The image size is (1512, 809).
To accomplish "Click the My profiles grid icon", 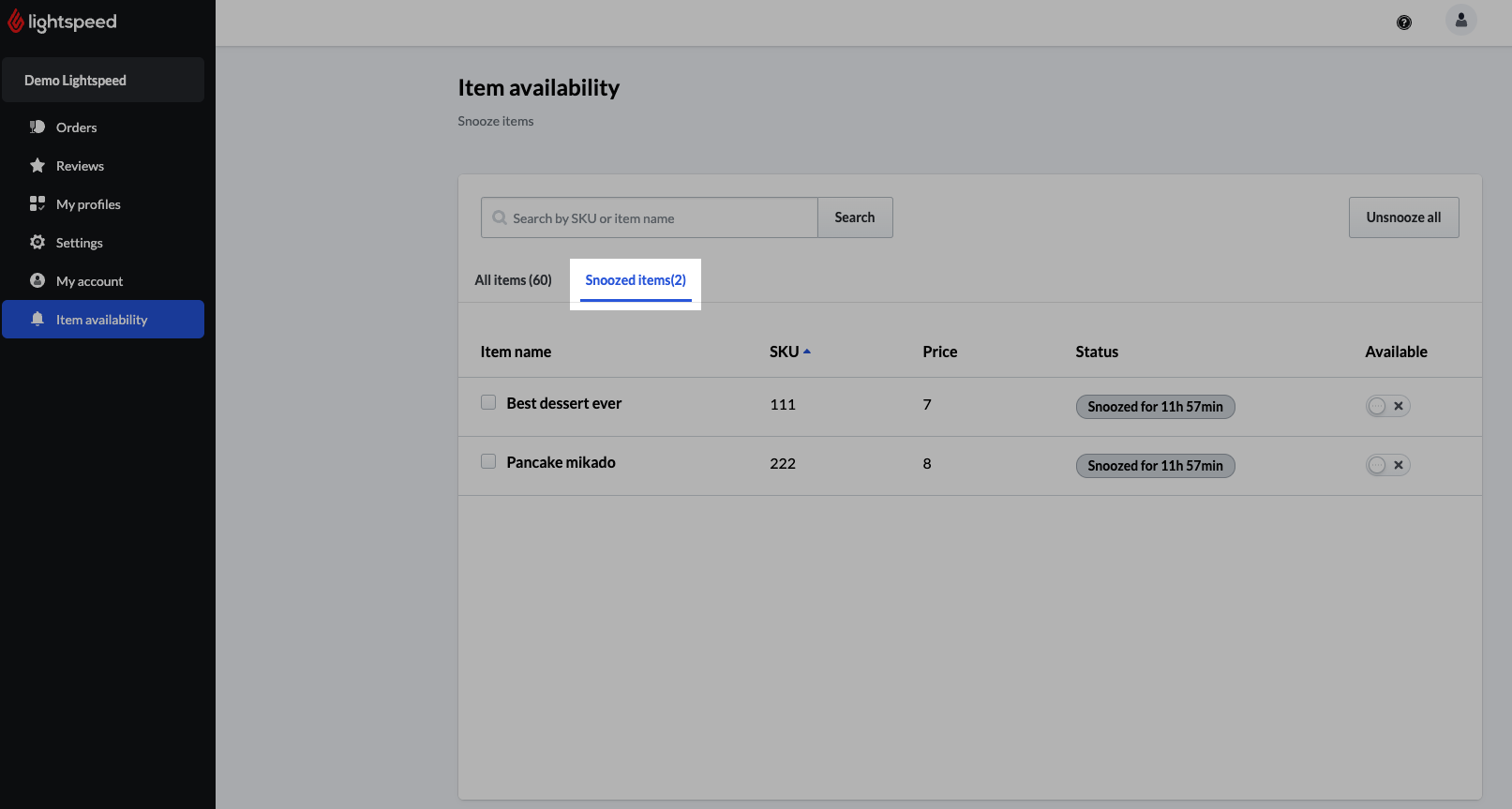I will [37, 204].
